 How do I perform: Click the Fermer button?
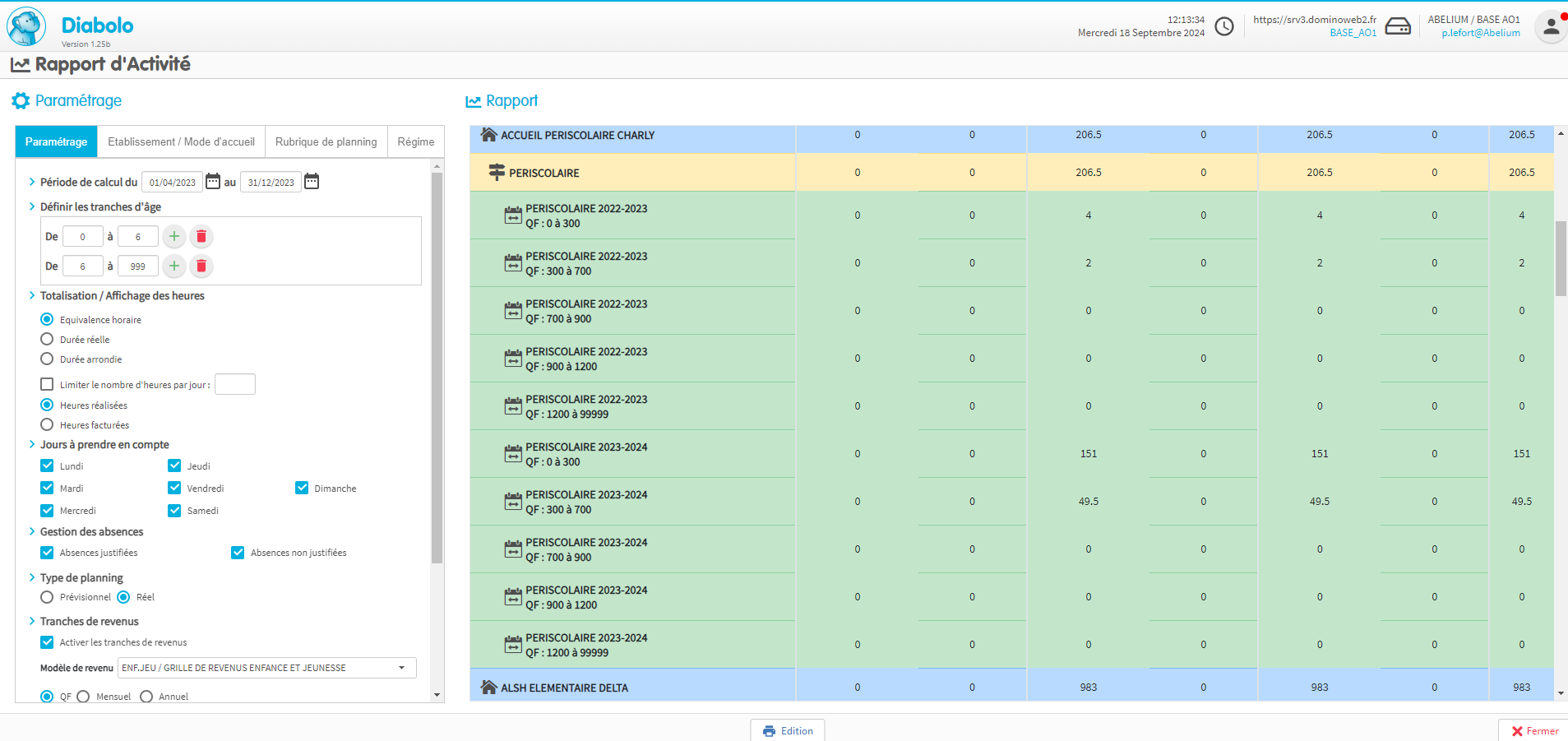click(1534, 730)
